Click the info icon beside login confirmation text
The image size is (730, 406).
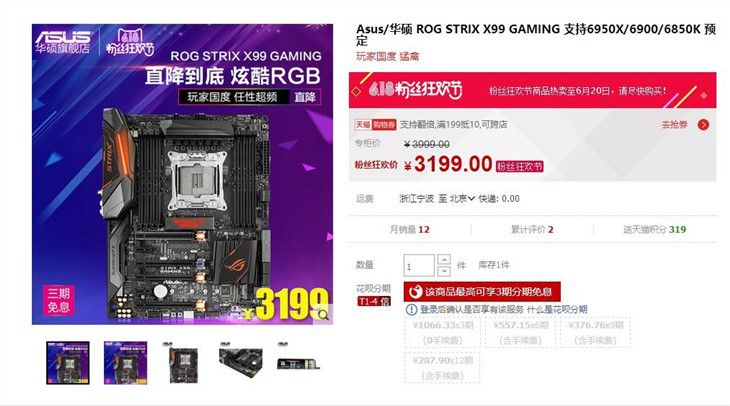411,310
